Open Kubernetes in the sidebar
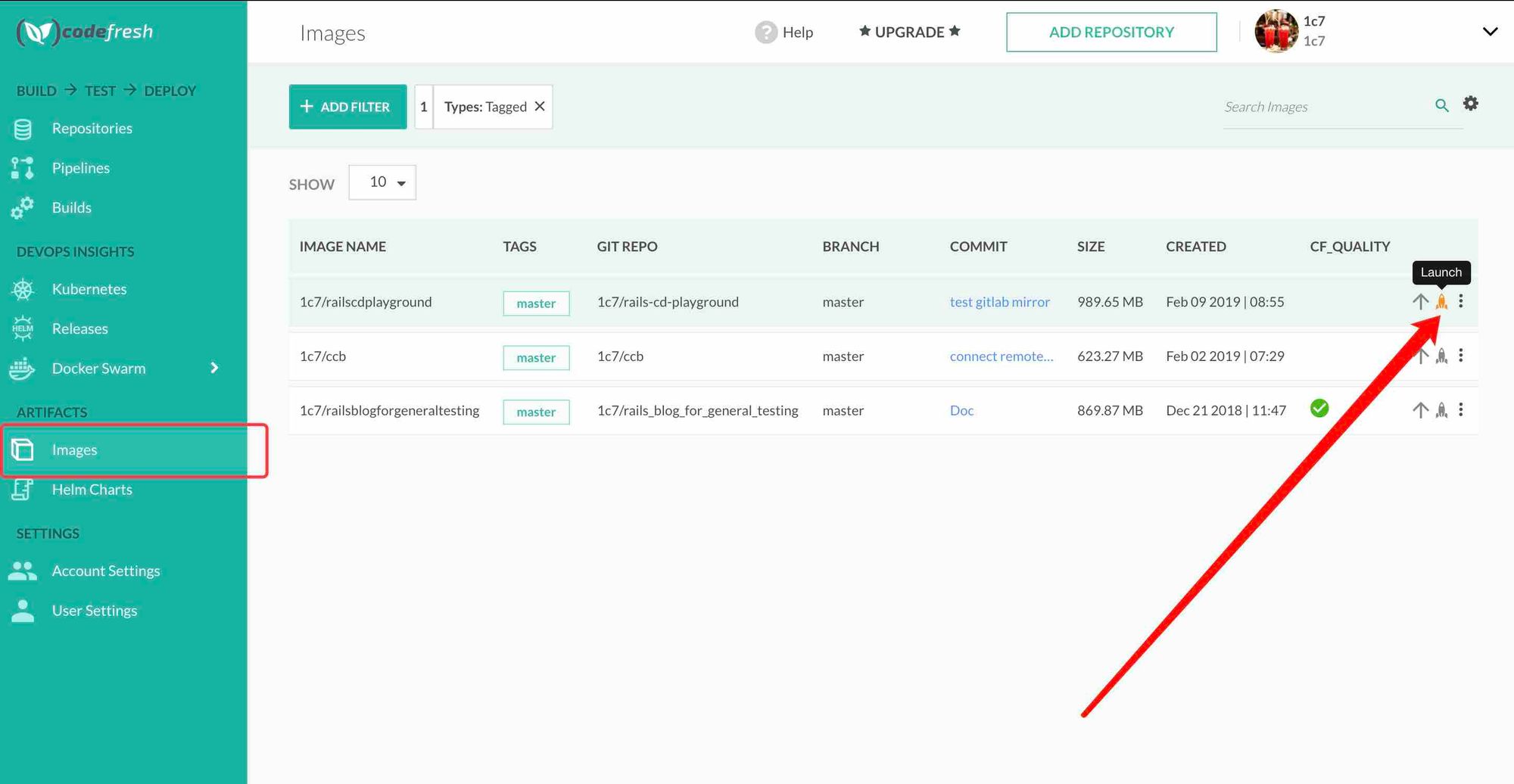Screen dimensions: 1514x784 [x=89, y=289]
